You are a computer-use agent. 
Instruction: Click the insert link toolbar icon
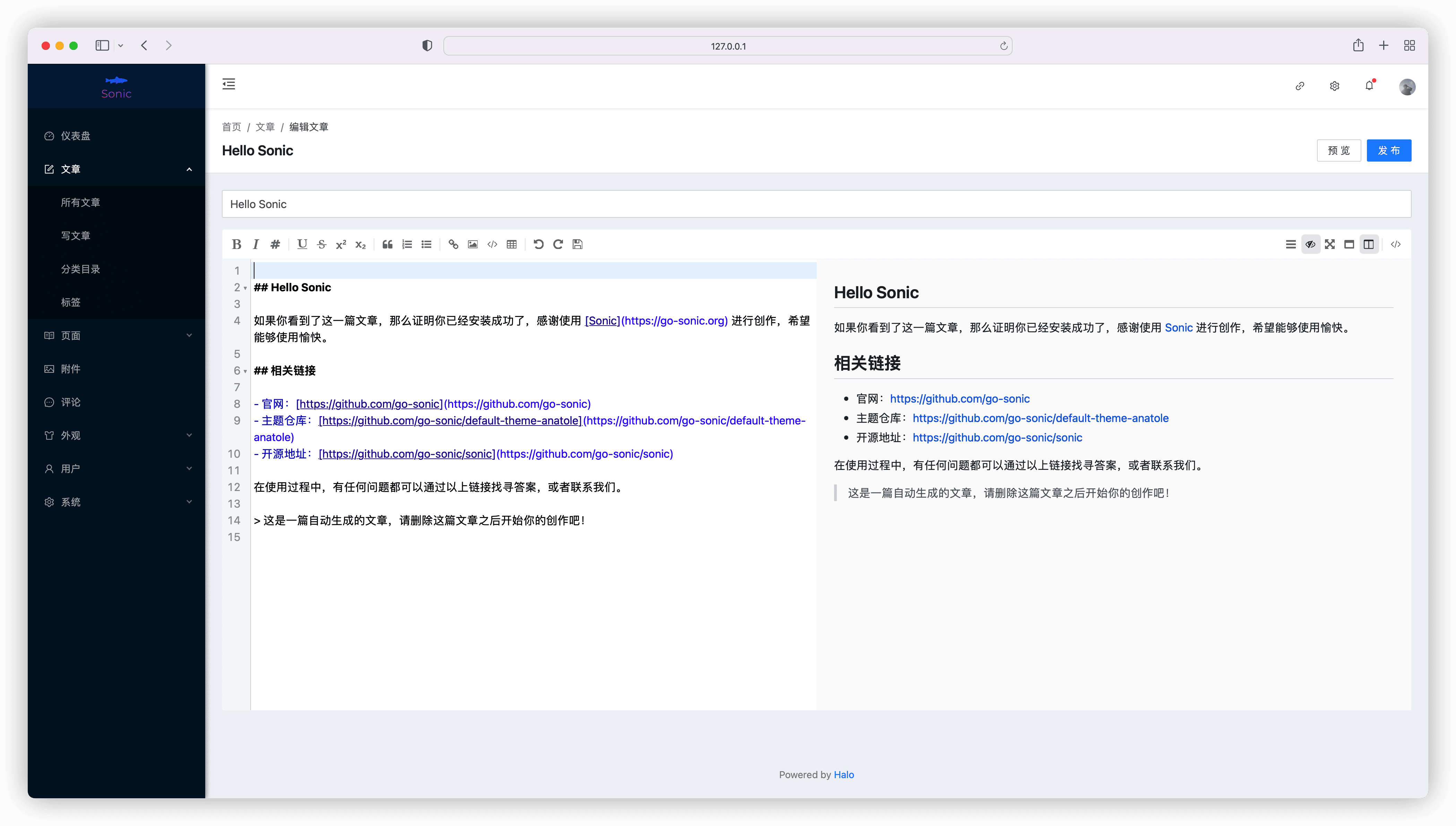point(453,244)
